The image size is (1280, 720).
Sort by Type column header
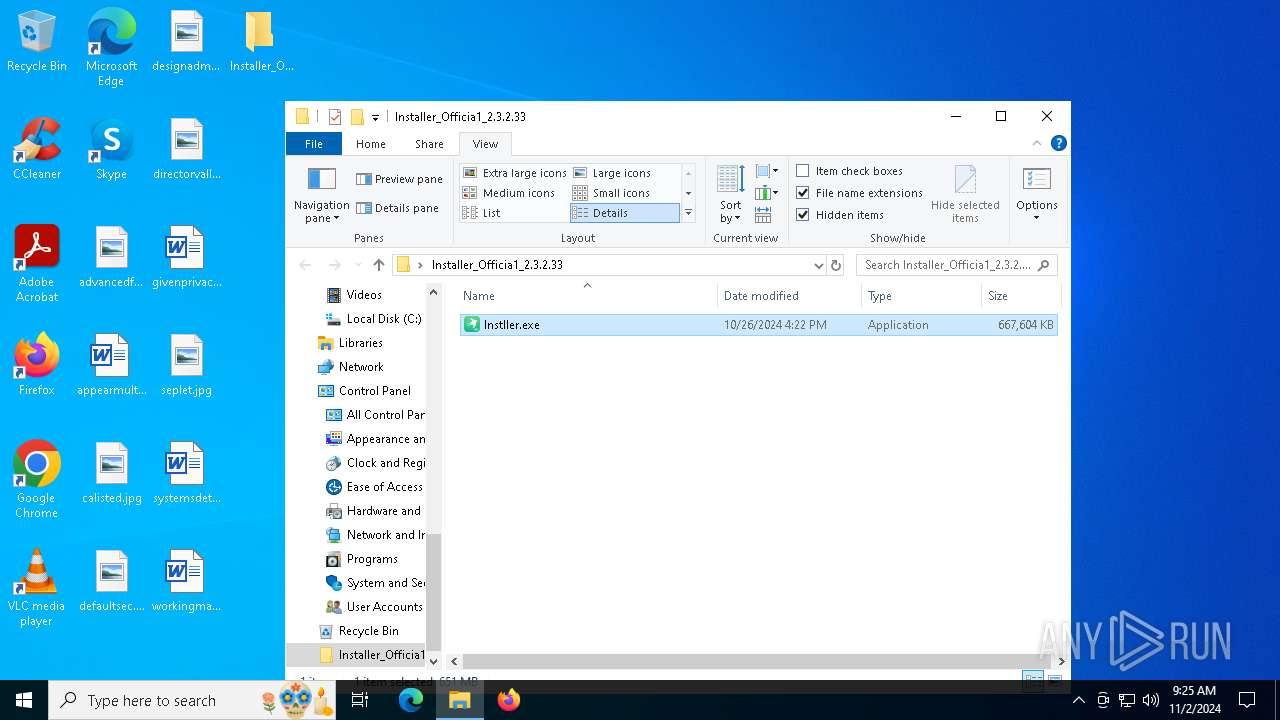921,296
